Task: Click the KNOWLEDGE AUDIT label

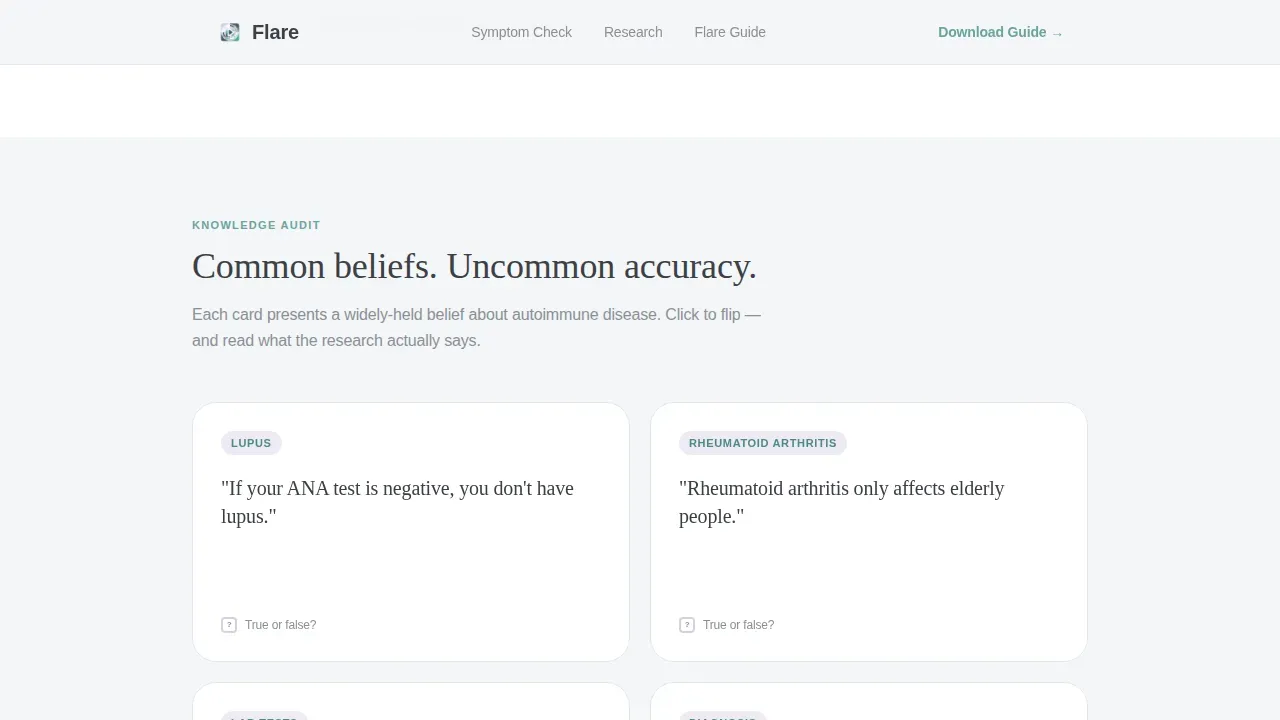Action: [256, 225]
